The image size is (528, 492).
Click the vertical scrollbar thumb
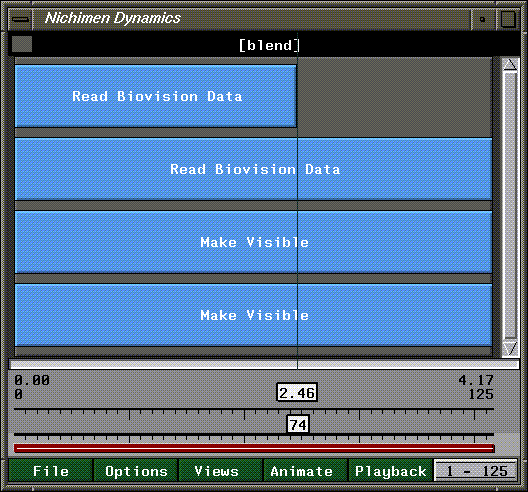tap(510, 205)
